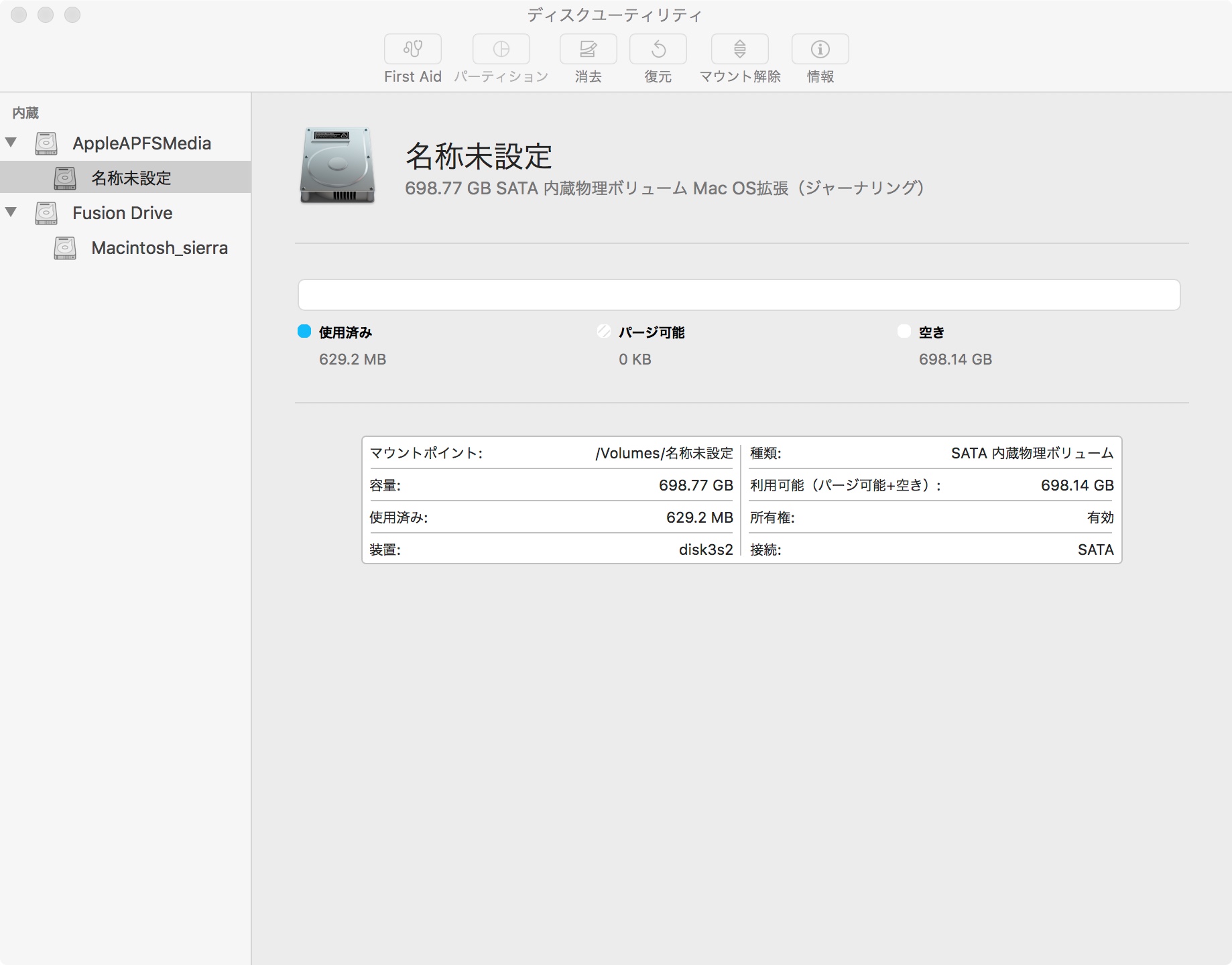Viewport: 1232px width, 965px height.
Task: Collapse the AppleAPFSMedia disclosure triangle
Action: [x=11, y=143]
